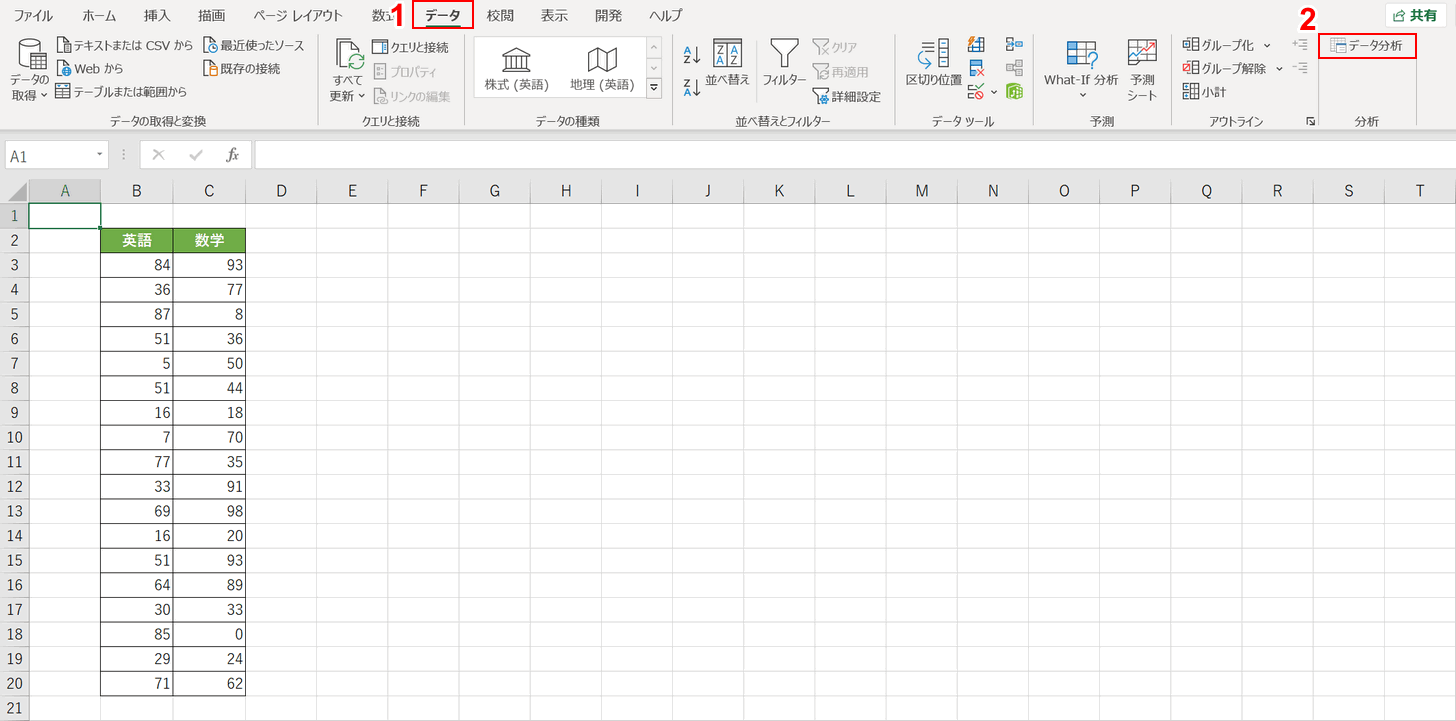Open the 予測シート forecast sheet icon
Image resolution: width=1456 pixels, height=721 pixels.
pyautogui.click(x=1141, y=68)
